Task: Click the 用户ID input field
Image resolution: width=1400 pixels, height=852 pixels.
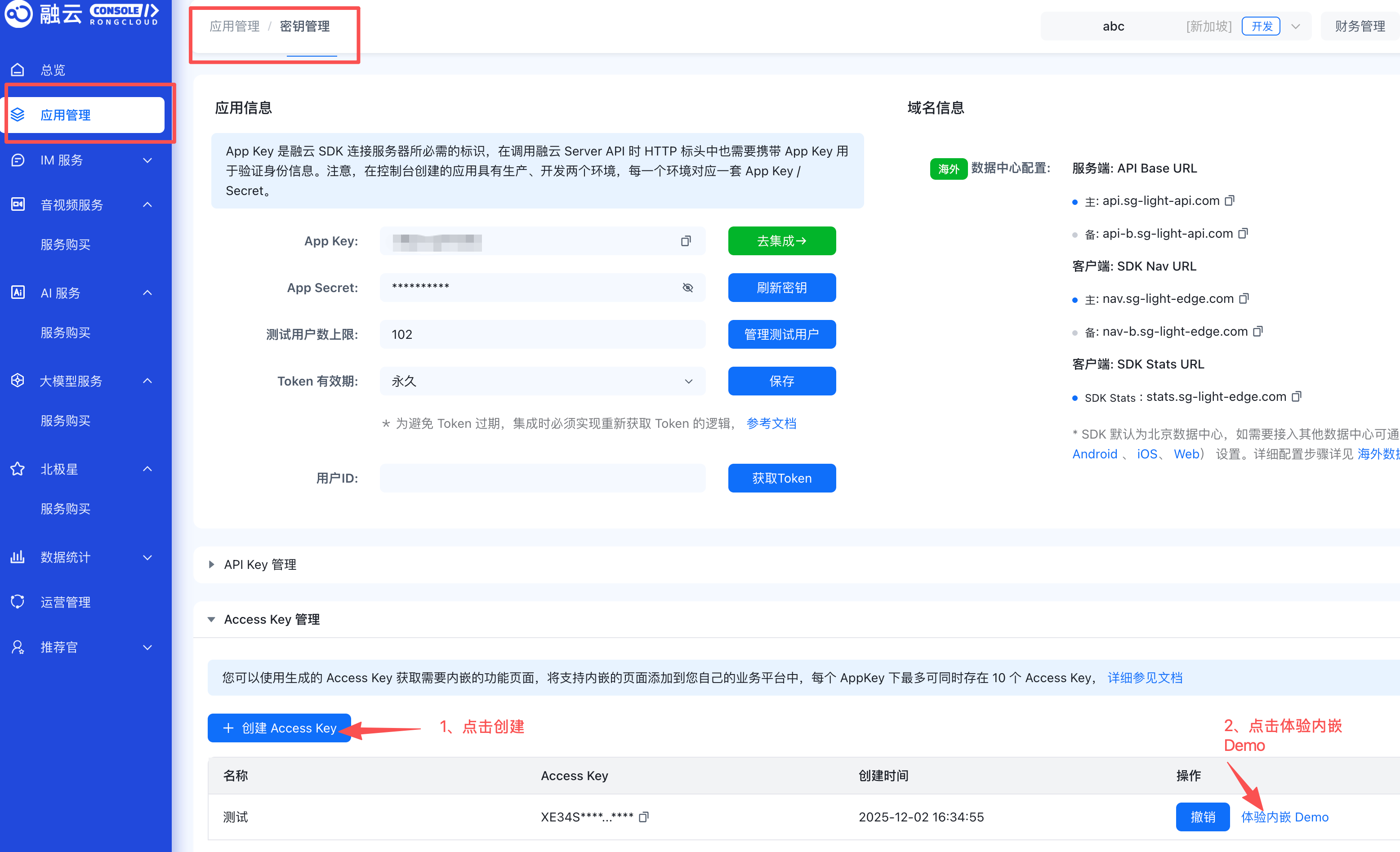Action: coord(543,478)
